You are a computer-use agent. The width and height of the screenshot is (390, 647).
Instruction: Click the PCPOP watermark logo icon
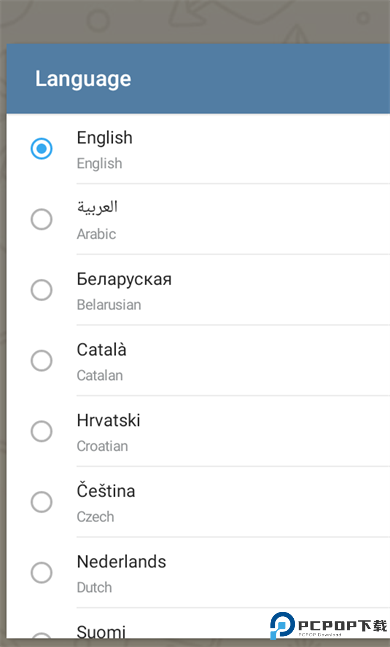[282, 626]
